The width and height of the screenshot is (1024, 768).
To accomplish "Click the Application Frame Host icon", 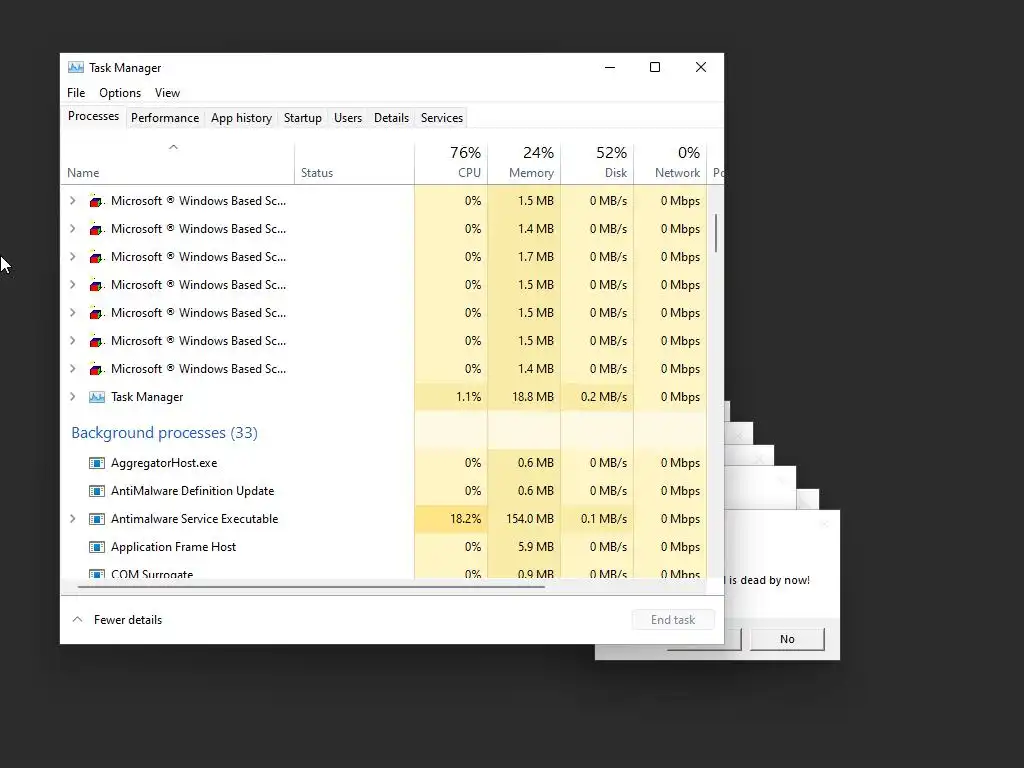I will click(x=97, y=547).
